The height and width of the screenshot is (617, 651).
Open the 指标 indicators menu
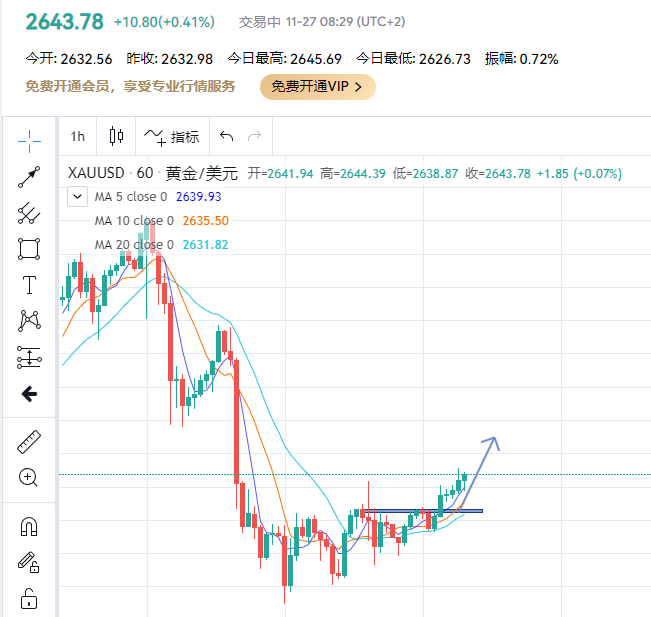click(172, 137)
